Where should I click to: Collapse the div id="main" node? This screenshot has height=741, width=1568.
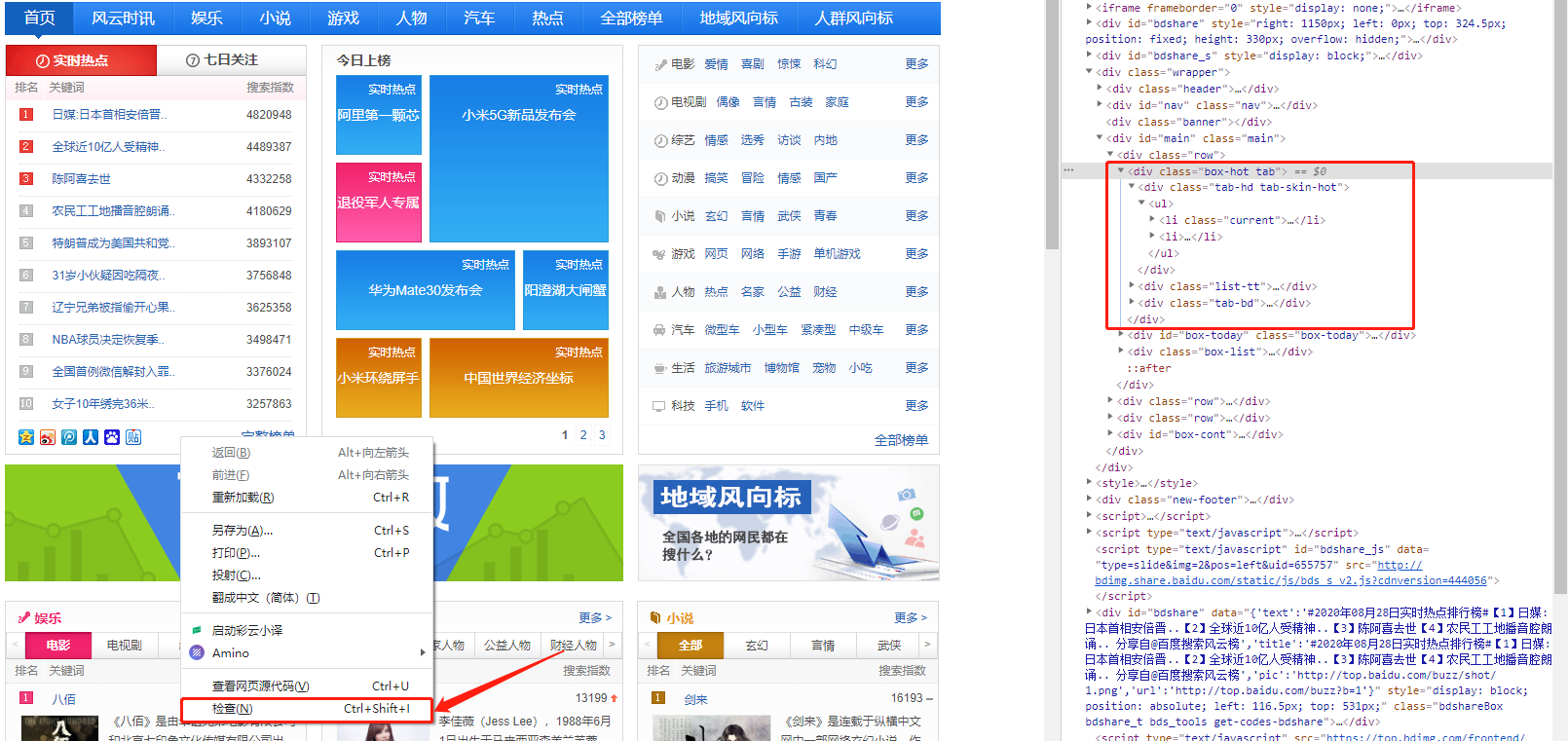(x=1101, y=138)
